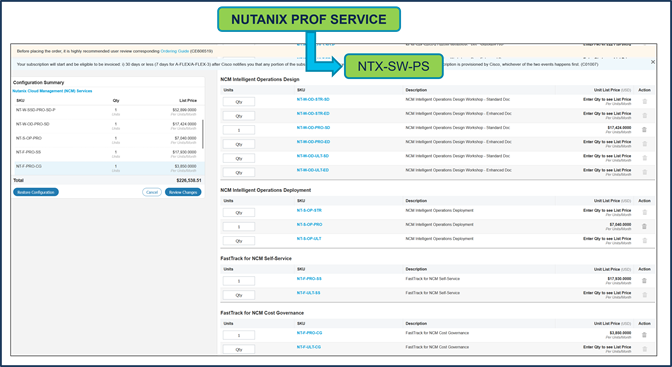Click FastTrack for NCM Cost Governance heading
The image size is (672, 367).
[x=262, y=313]
